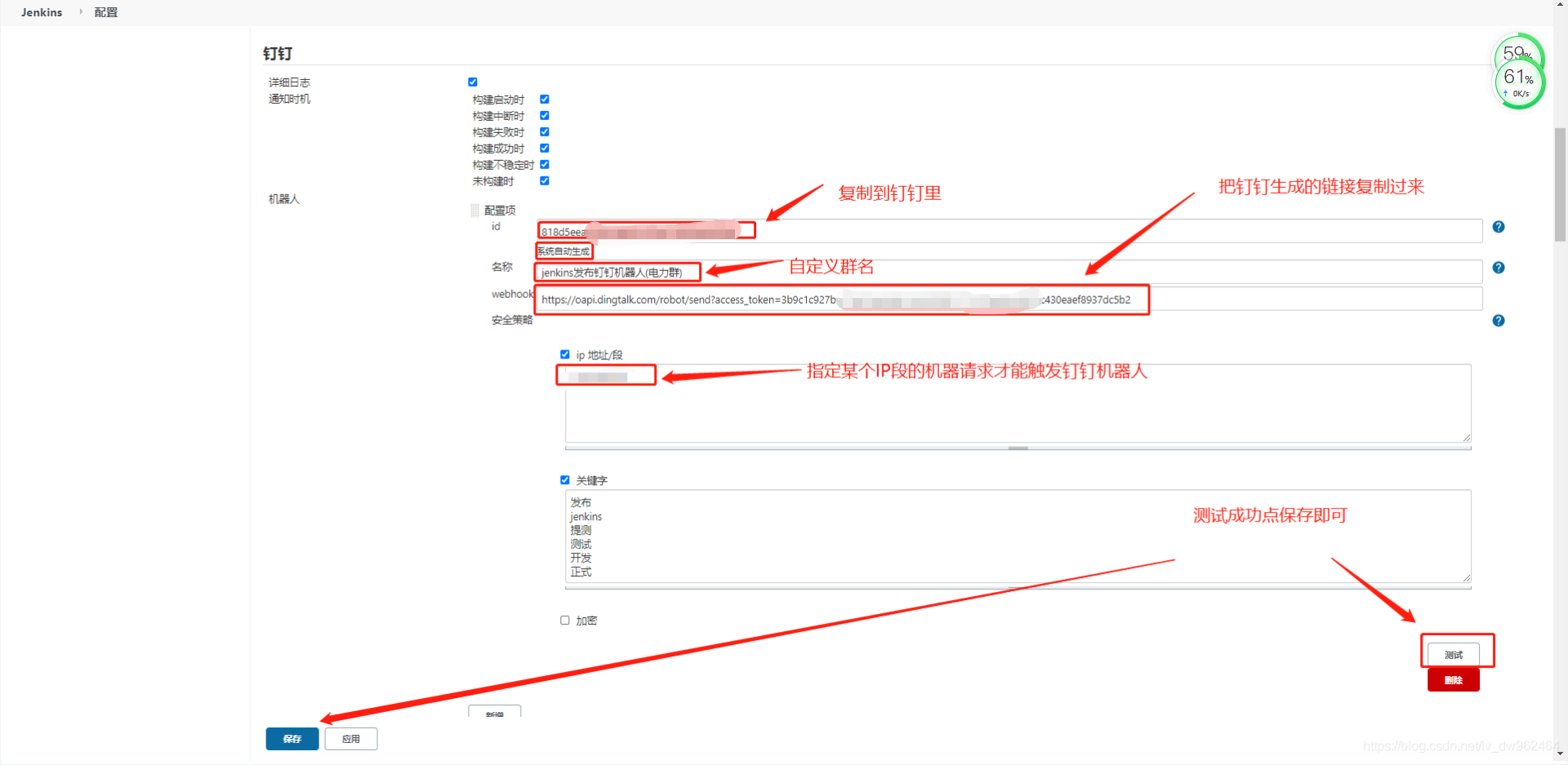Click keyword line "提测" in textarea
The width and height of the screenshot is (1568, 765).
581,531
